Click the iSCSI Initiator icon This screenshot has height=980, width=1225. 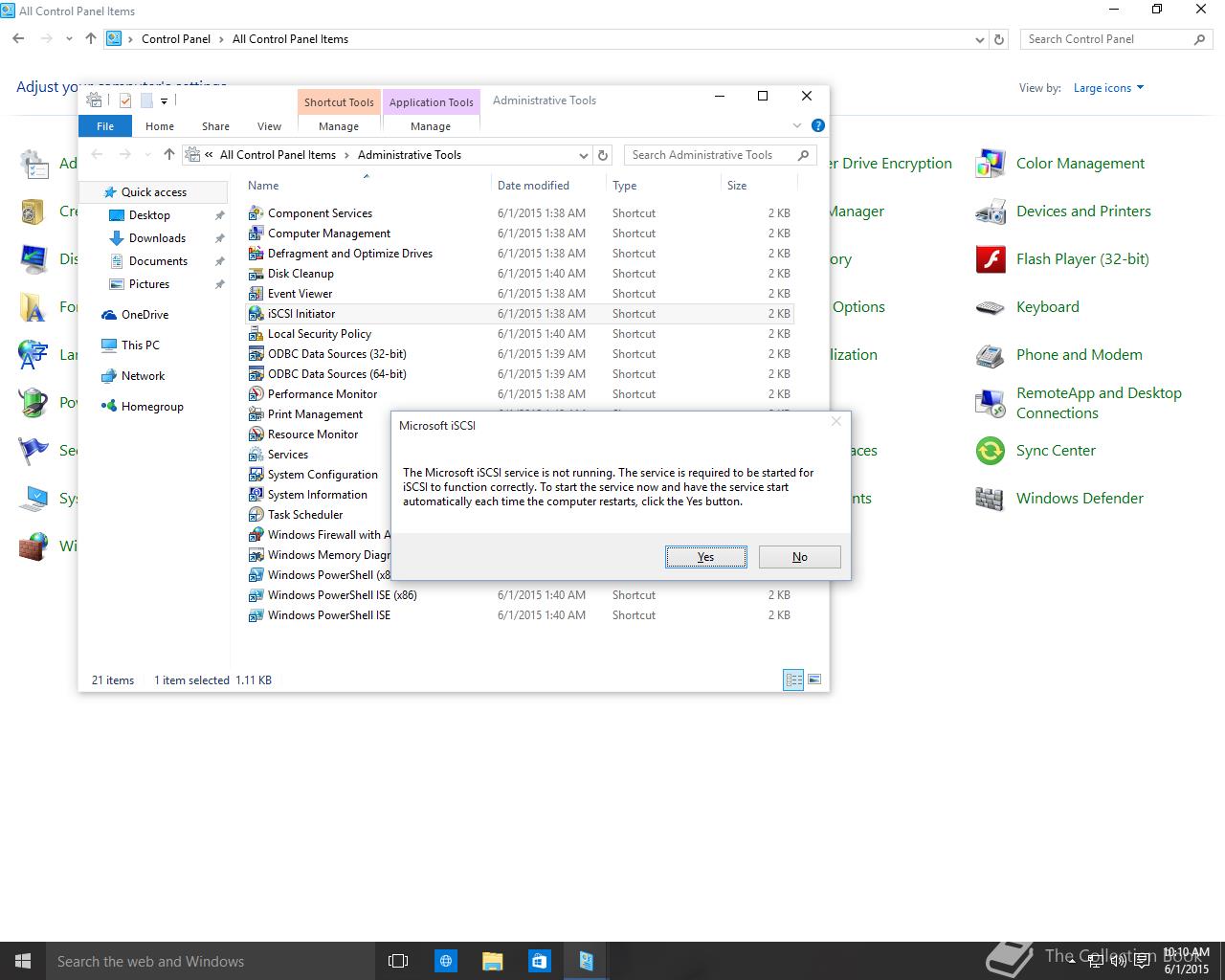[256, 313]
